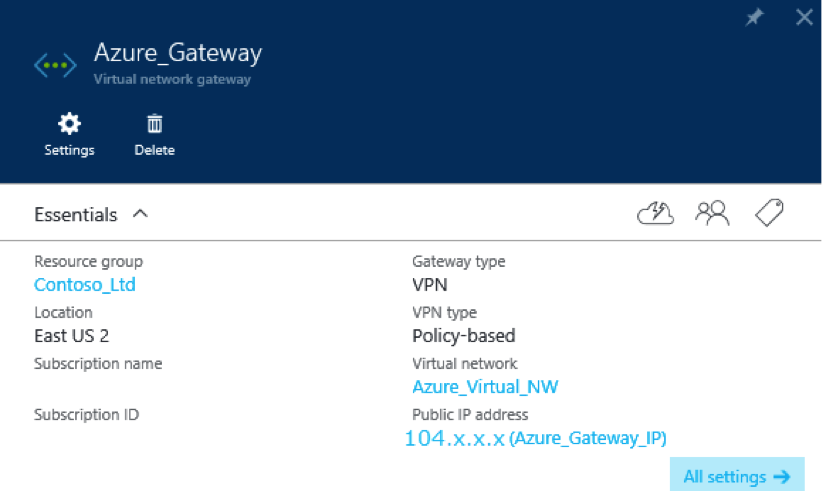Click the Public IP address label

click(x=470, y=414)
